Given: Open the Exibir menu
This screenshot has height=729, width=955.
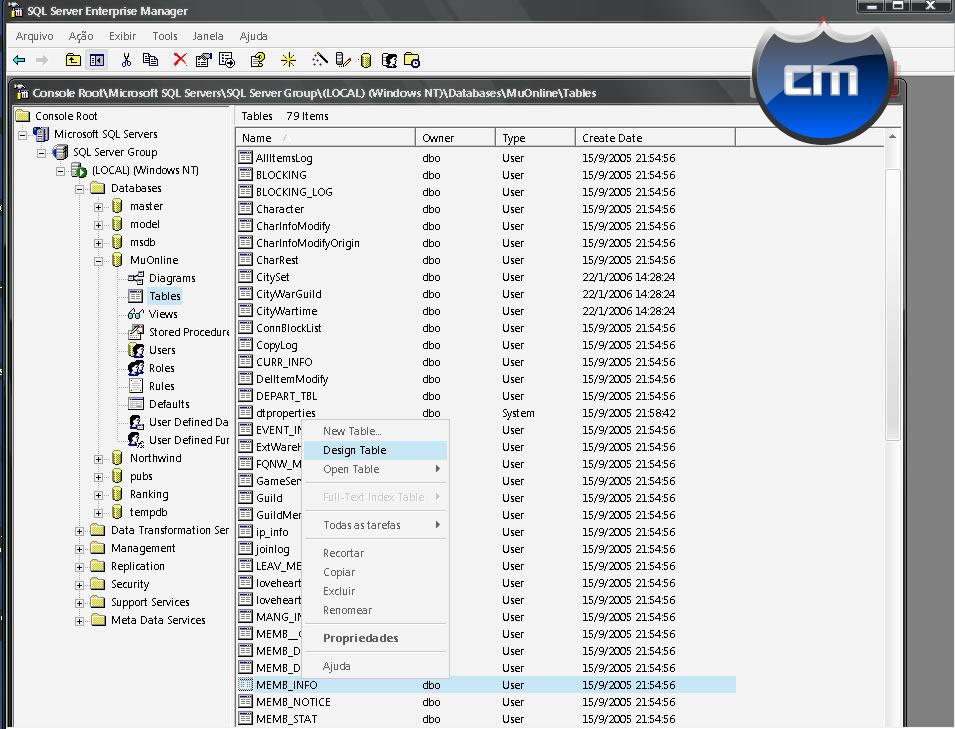Looking at the screenshot, I should click(122, 36).
